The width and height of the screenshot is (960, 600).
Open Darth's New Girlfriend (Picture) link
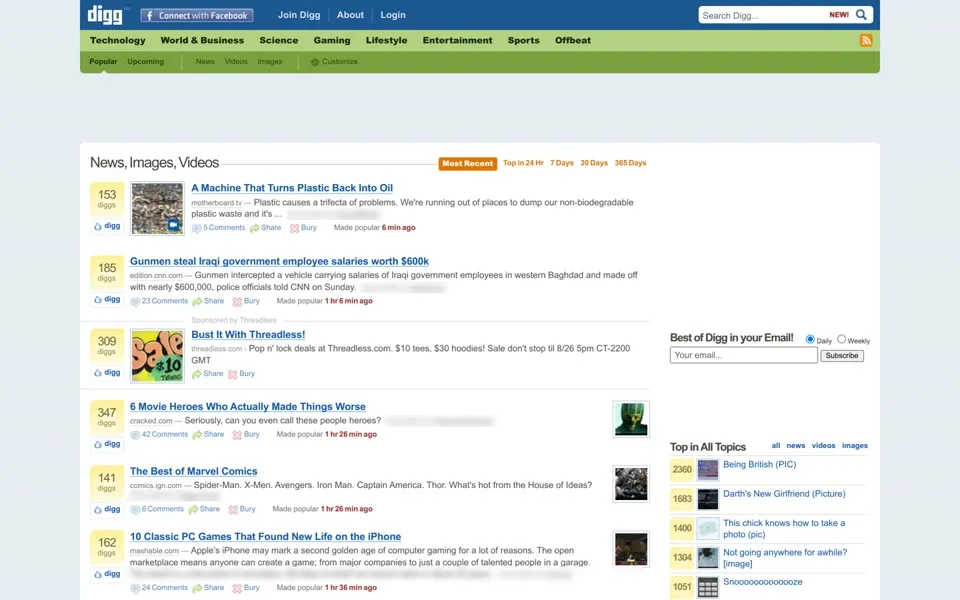[x=784, y=494]
